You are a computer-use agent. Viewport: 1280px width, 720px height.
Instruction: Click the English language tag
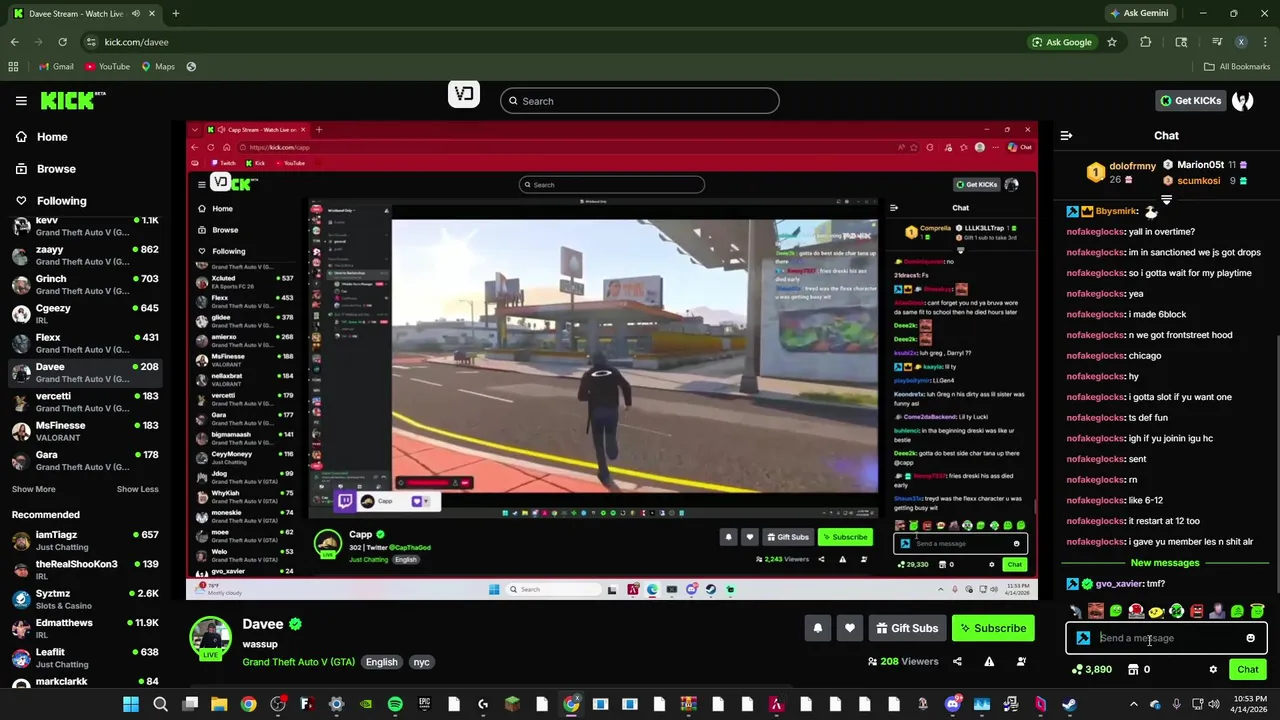coord(381,662)
